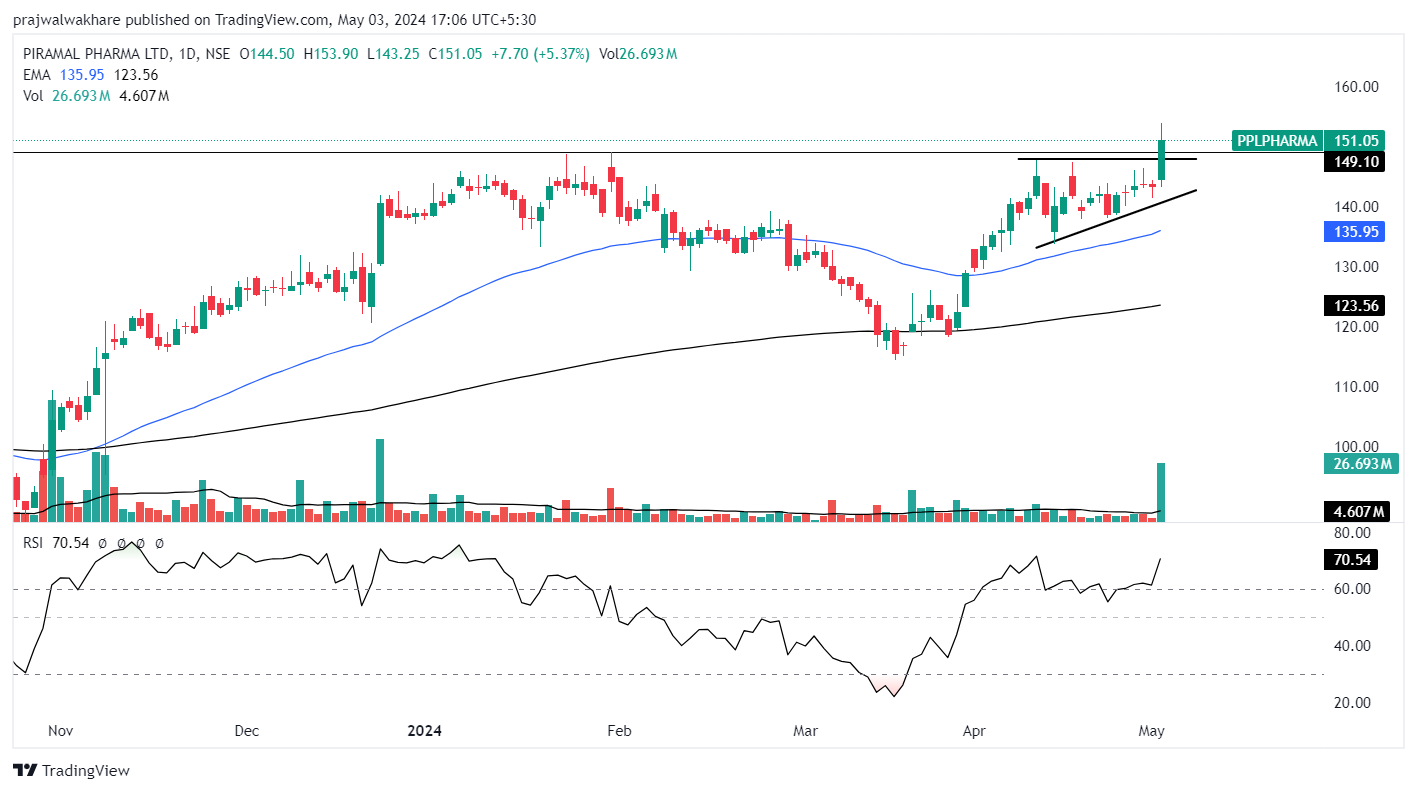Click the L143.25 low value
The width and height of the screenshot is (1417, 792).
coord(395,54)
